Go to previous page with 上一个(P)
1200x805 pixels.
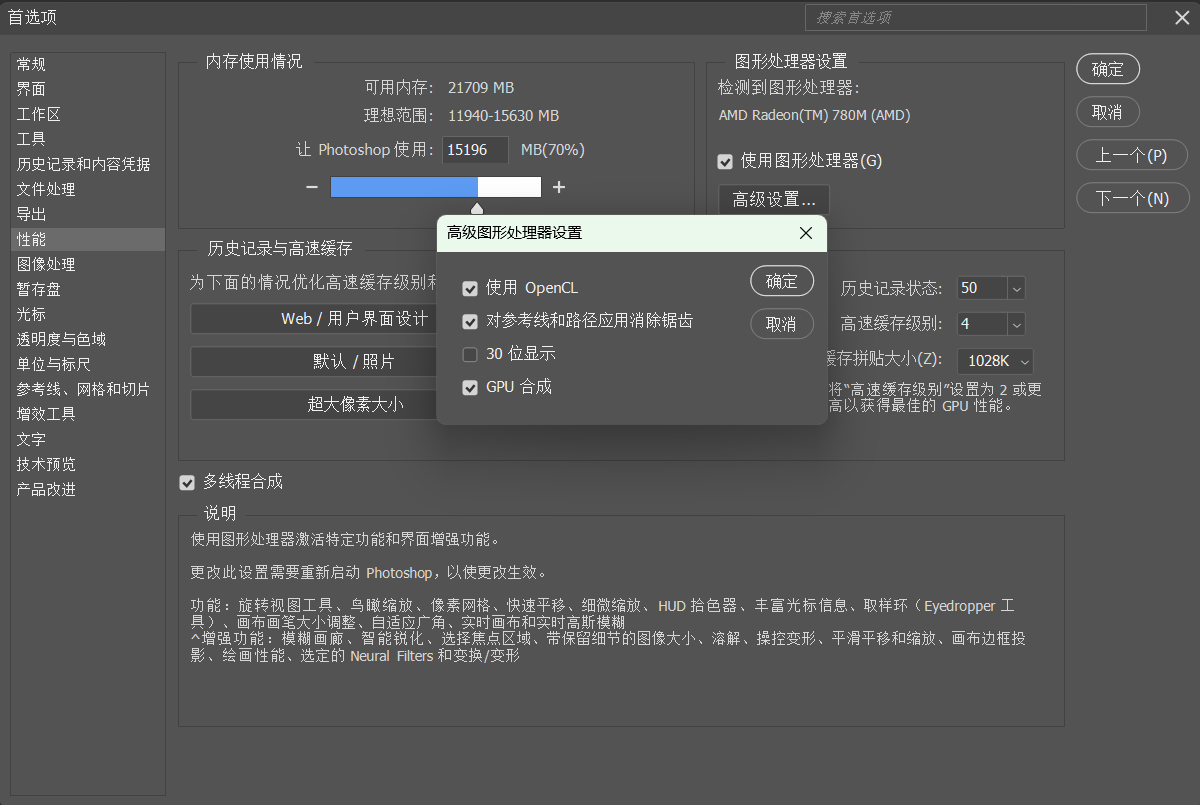(x=1132, y=155)
